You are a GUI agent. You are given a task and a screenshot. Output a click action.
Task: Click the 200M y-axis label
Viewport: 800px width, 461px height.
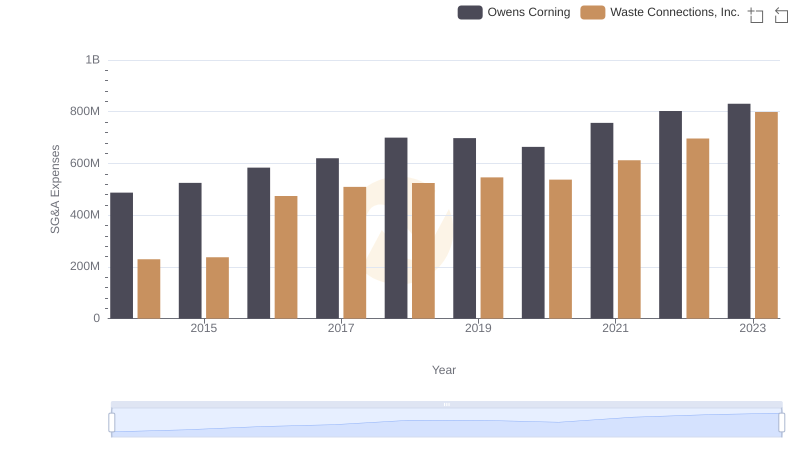(x=85, y=266)
